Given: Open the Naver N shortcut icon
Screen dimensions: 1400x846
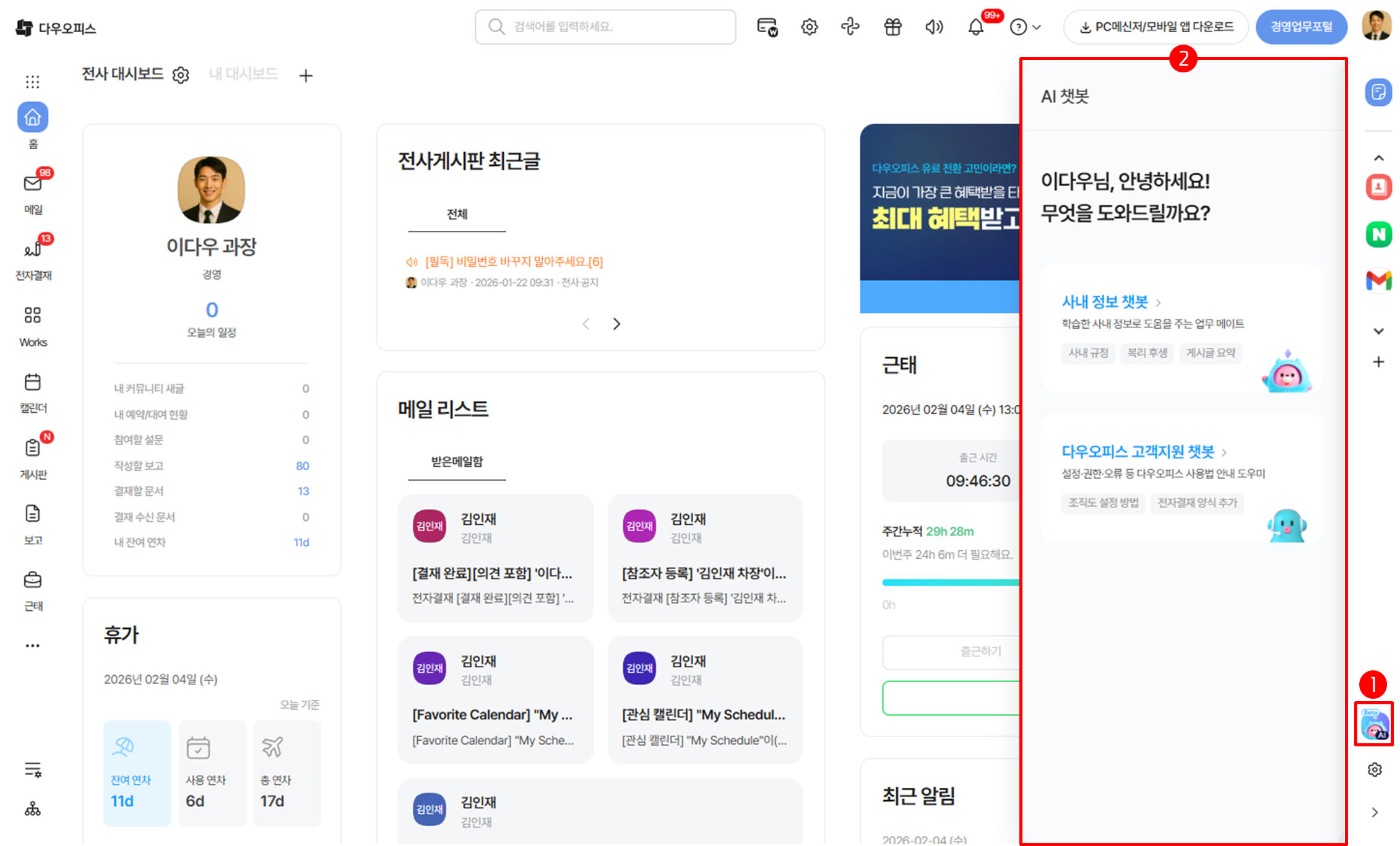Looking at the screenshot, I should [x=1378, y=235].
